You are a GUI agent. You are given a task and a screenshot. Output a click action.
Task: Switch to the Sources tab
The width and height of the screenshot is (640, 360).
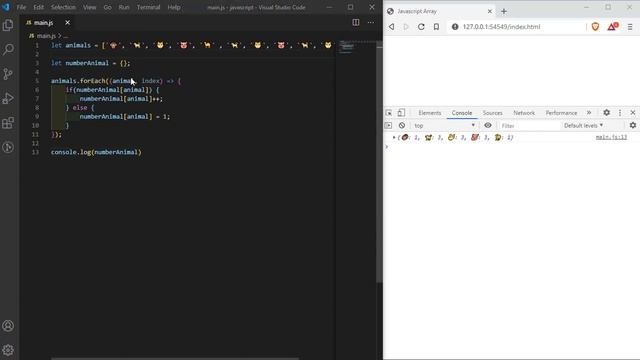click(493, 113)
